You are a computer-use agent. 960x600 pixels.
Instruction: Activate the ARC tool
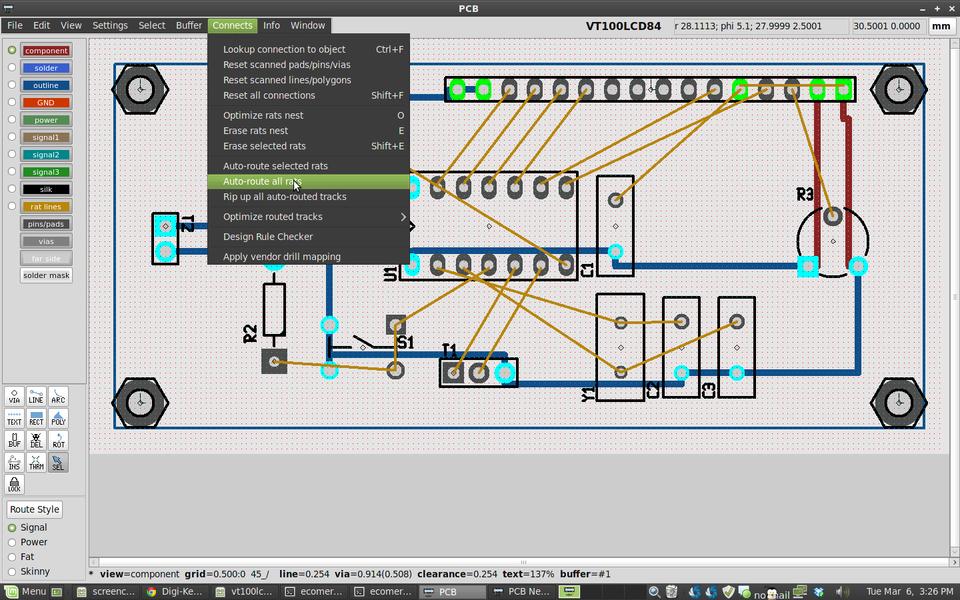58,397
